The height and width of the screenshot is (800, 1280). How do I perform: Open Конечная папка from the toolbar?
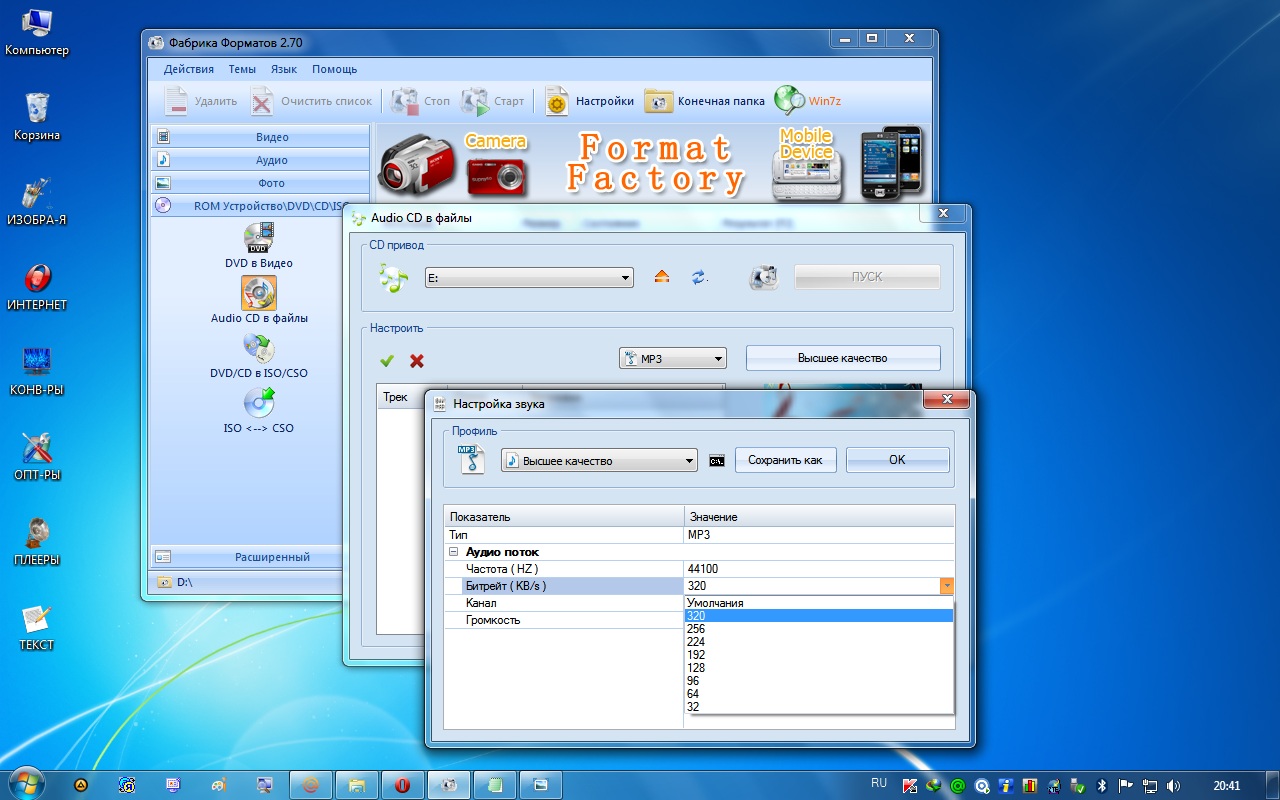click(704, 101)
